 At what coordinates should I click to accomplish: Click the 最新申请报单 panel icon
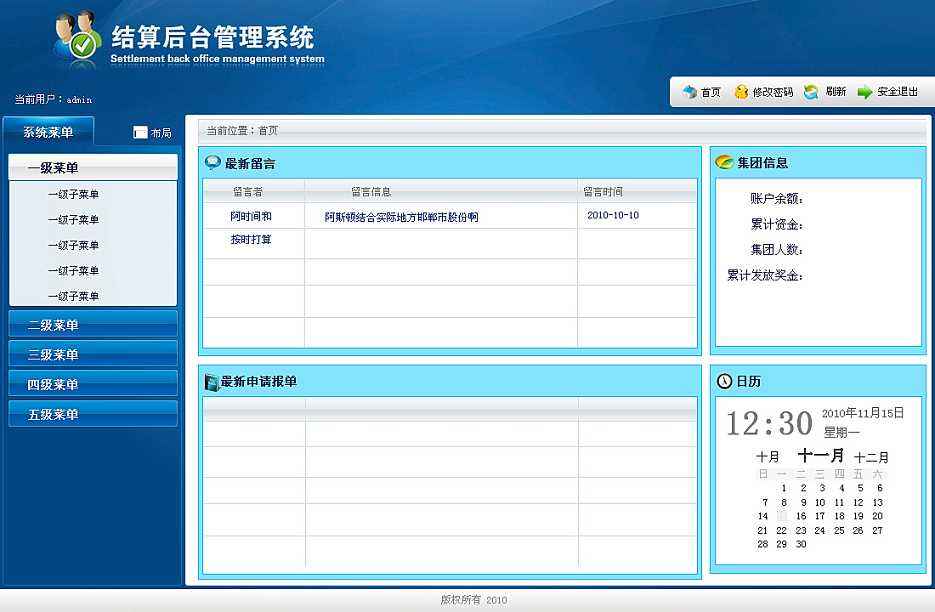(212, 382)
